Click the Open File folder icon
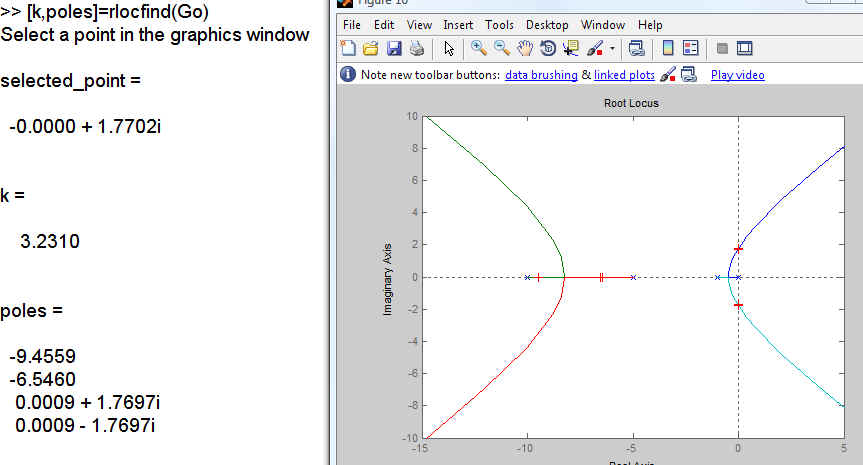Image resolution: width=863 pixels, height=465 pixels. [370, 48]
